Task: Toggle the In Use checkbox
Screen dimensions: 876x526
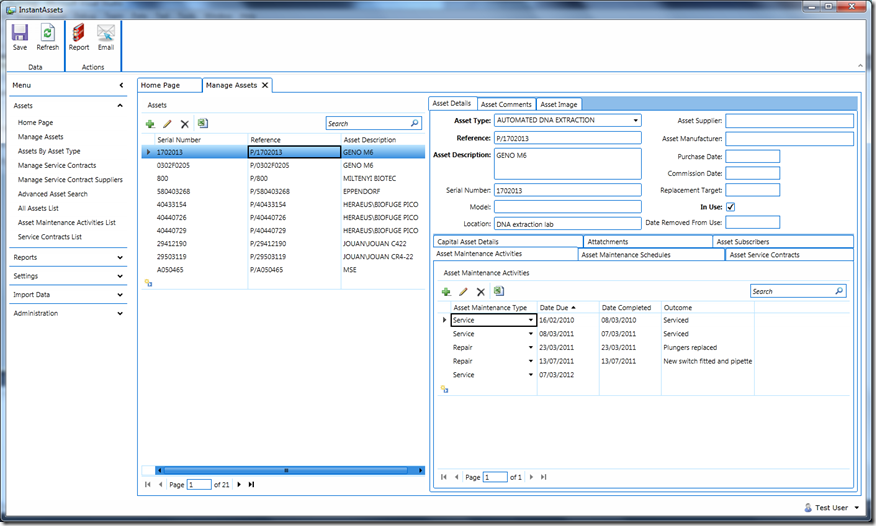Action: 730,207
